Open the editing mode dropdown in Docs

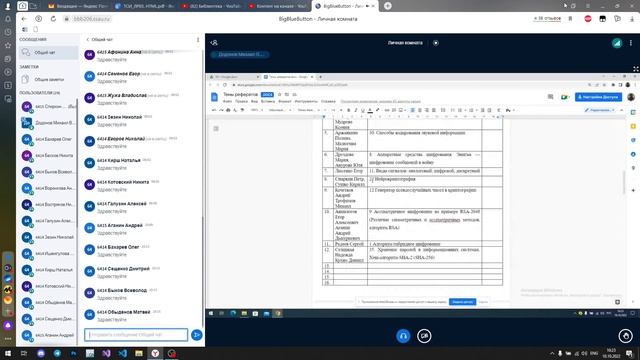click(x=600, y=110)
